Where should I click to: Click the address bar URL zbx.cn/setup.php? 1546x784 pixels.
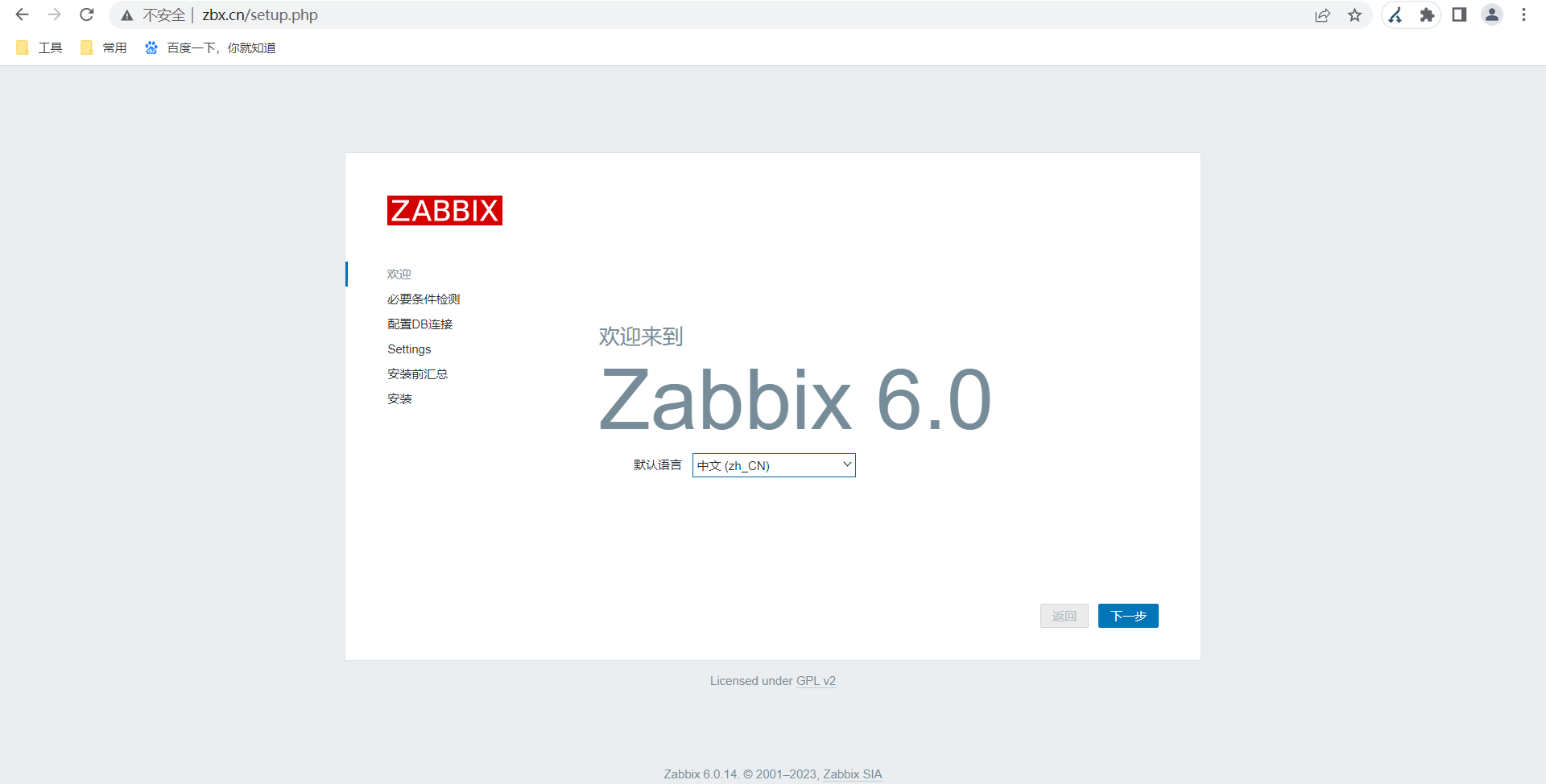pos(260,15)
